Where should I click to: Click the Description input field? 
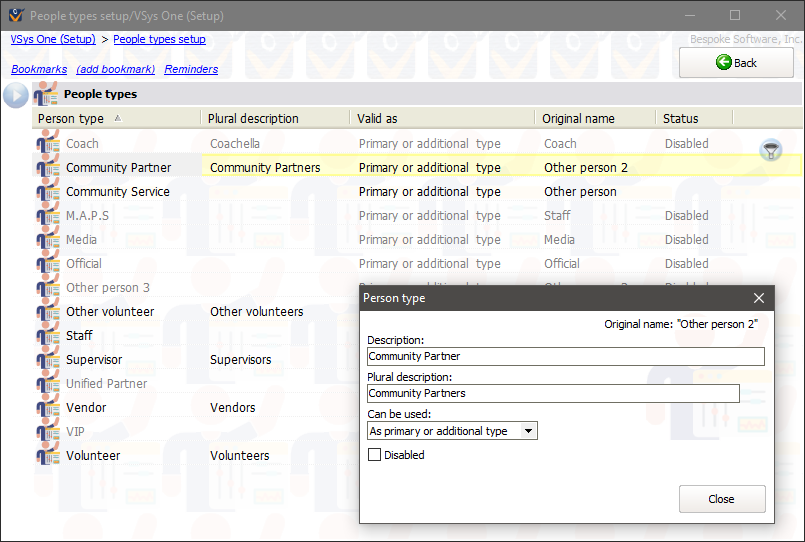[x=565, y=356]
